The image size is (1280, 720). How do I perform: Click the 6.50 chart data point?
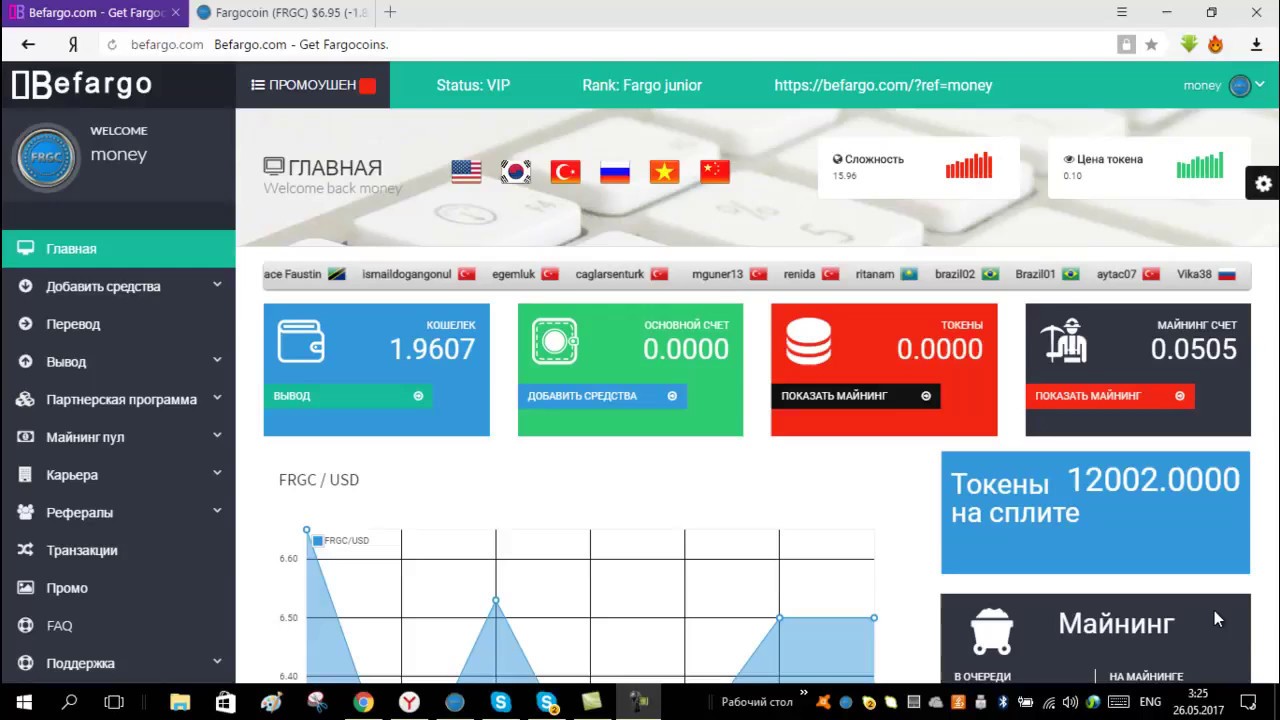coord(779,617)
